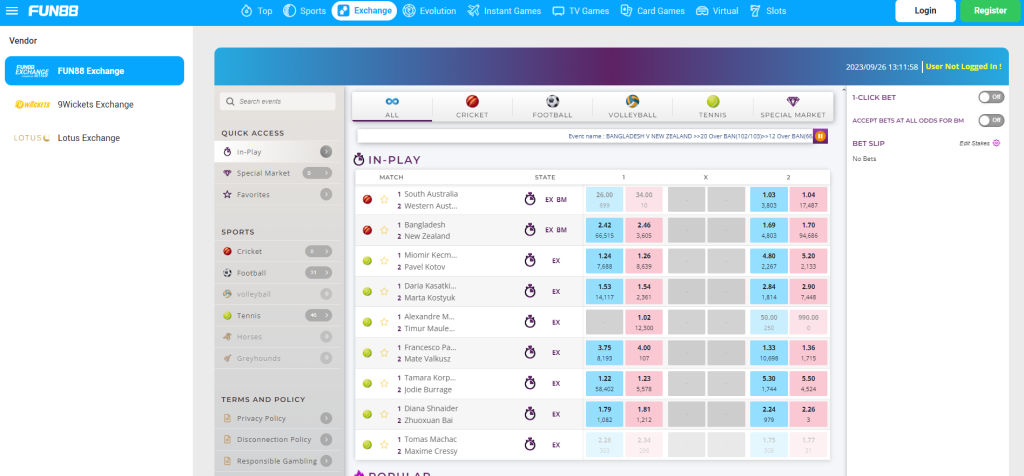This screenshot has height=476, width=1024.
Task: Switch to the CRICKET tab
Action: click(472, 106)
